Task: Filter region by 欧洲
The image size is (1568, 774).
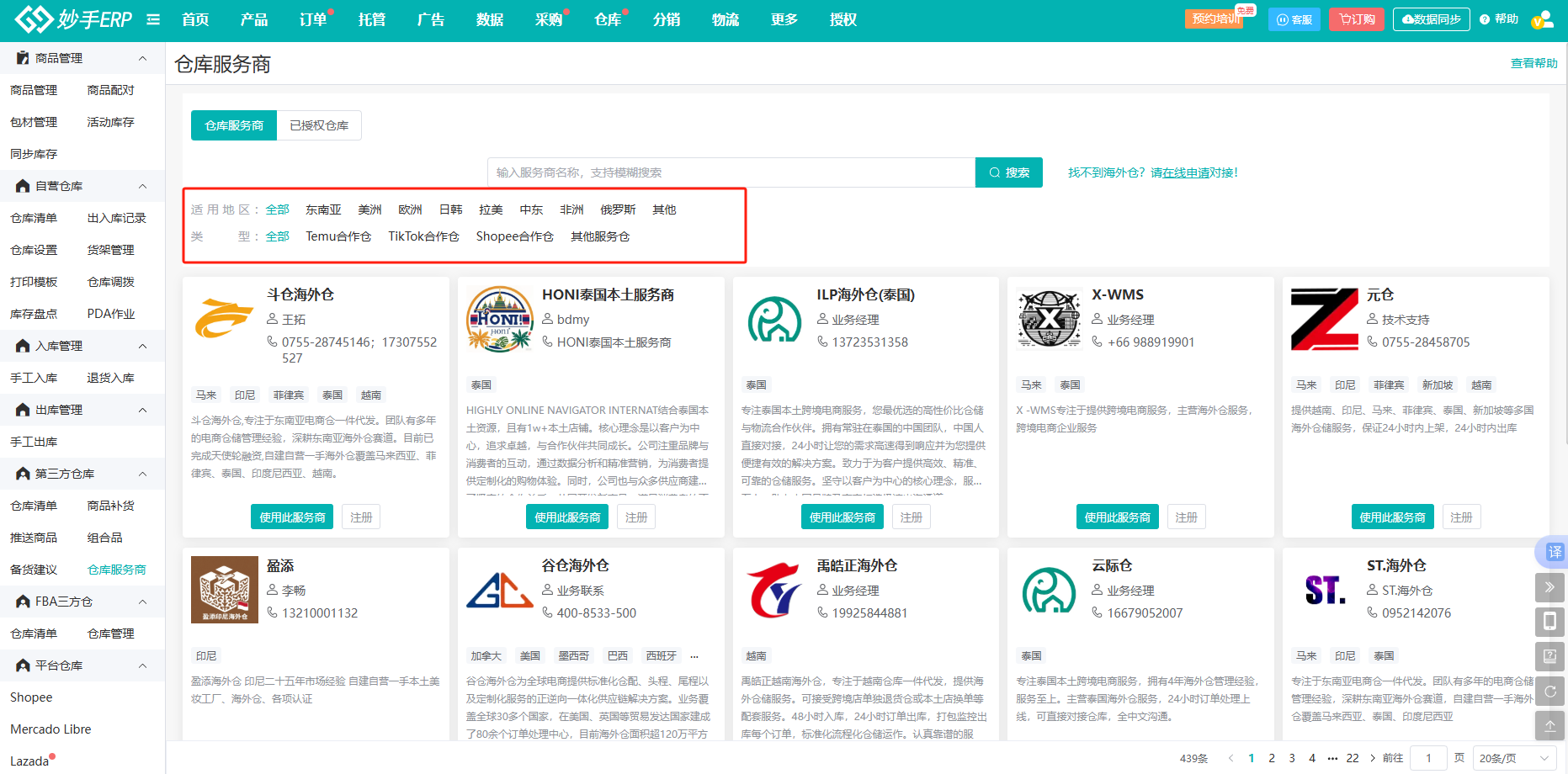Action: tap(410, 209)
